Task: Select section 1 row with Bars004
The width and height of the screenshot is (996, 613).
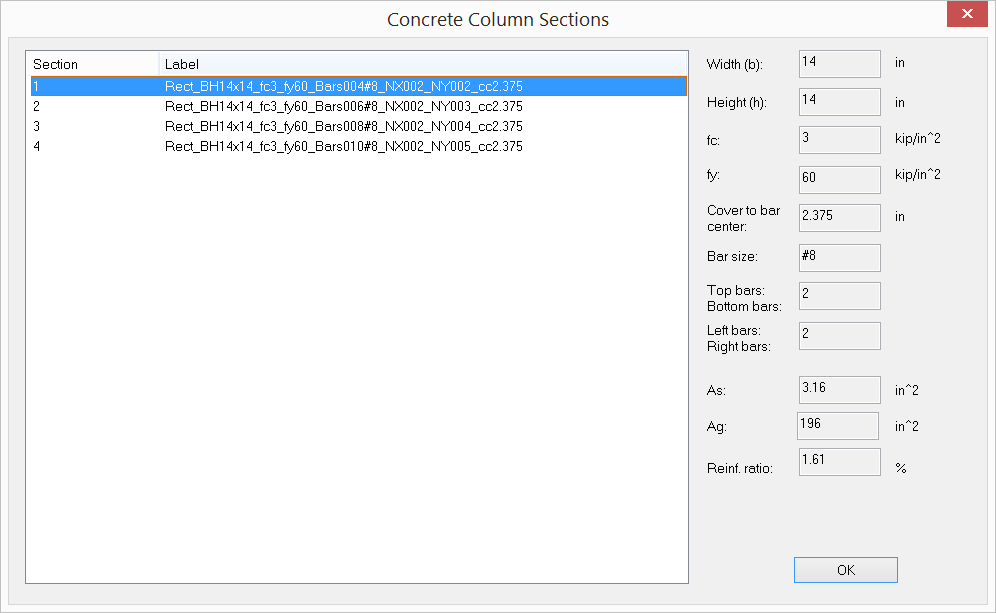Action: (343, 87)
